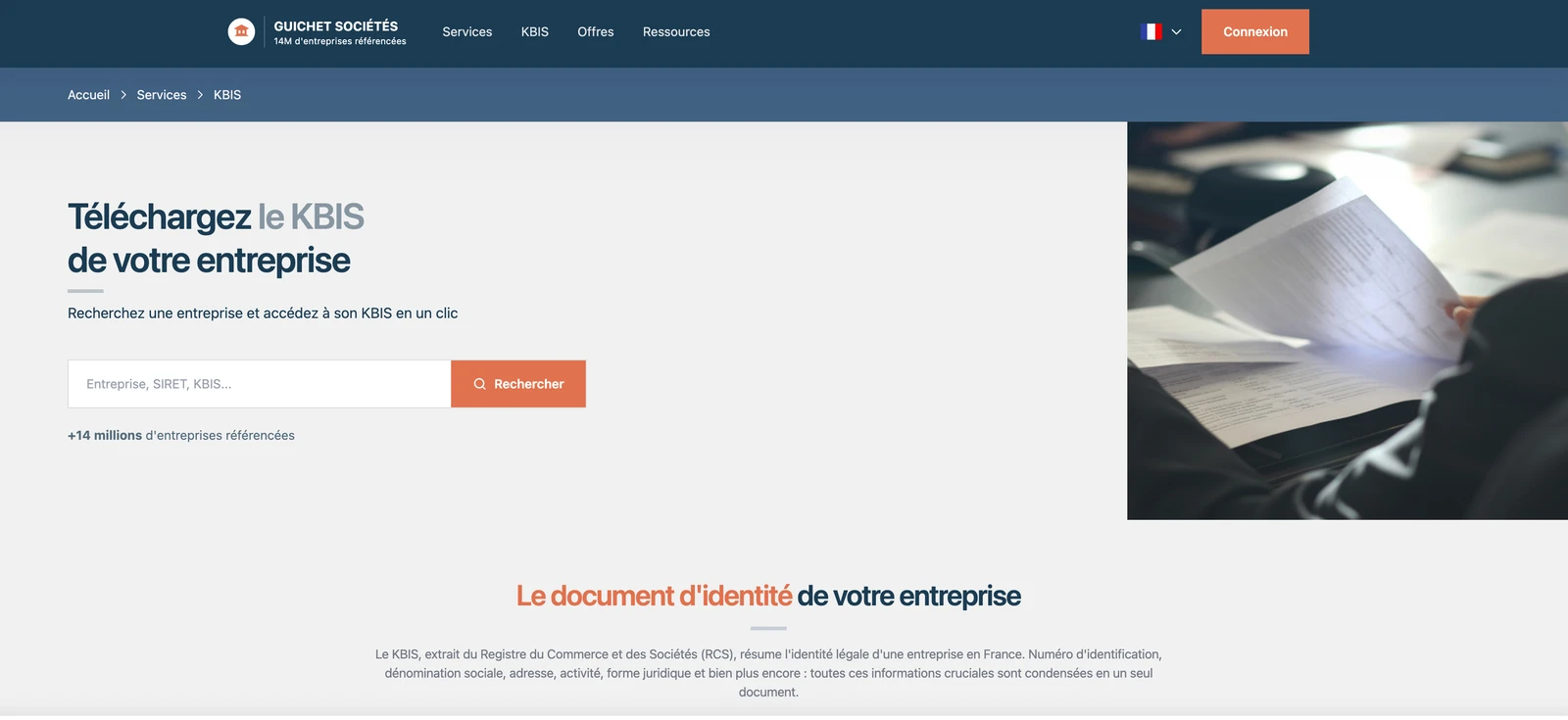Go to Services in the breadcrumb
The width and height of the screenshot is (1568, 720).
point(162,95)
